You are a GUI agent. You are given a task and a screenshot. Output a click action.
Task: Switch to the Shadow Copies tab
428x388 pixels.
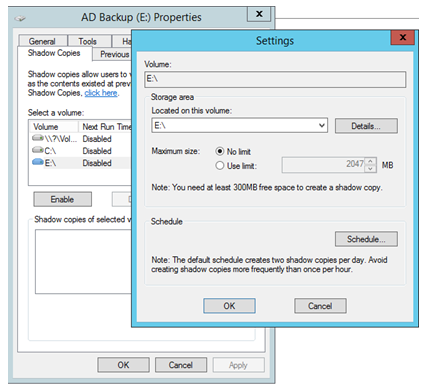(x=54, y=53)
